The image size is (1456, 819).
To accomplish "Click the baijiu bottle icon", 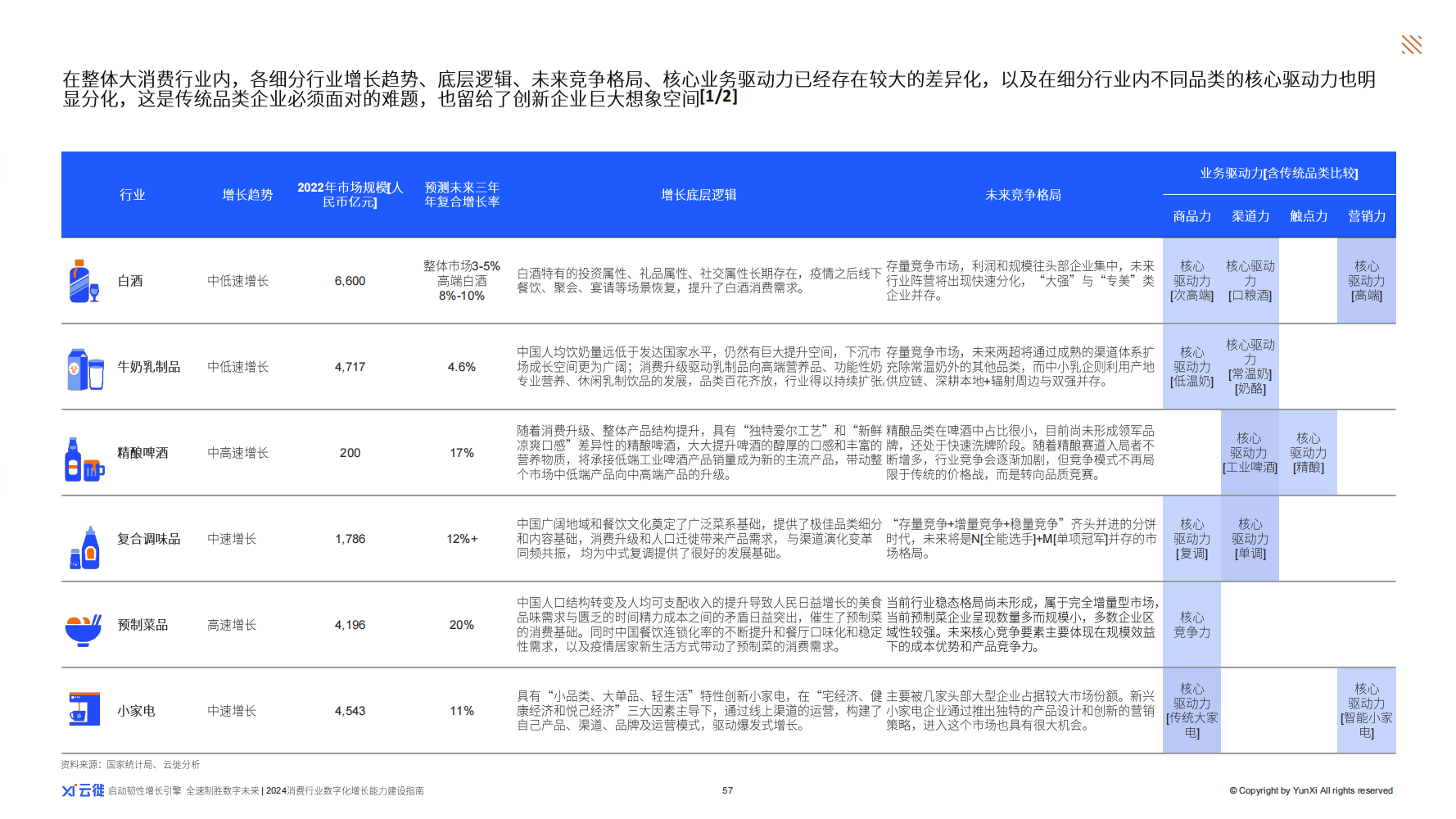I will 84,282.
